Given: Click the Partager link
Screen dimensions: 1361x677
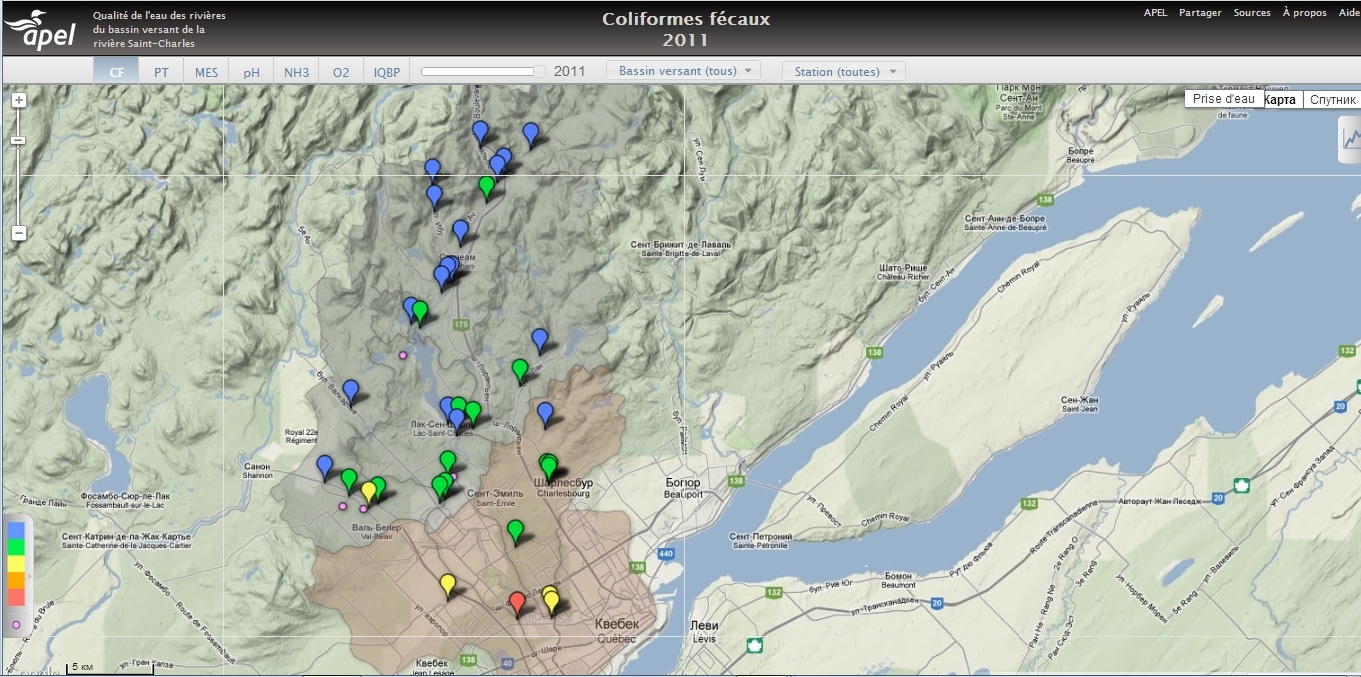Looking at the screenshot, I should point(1200,13).
